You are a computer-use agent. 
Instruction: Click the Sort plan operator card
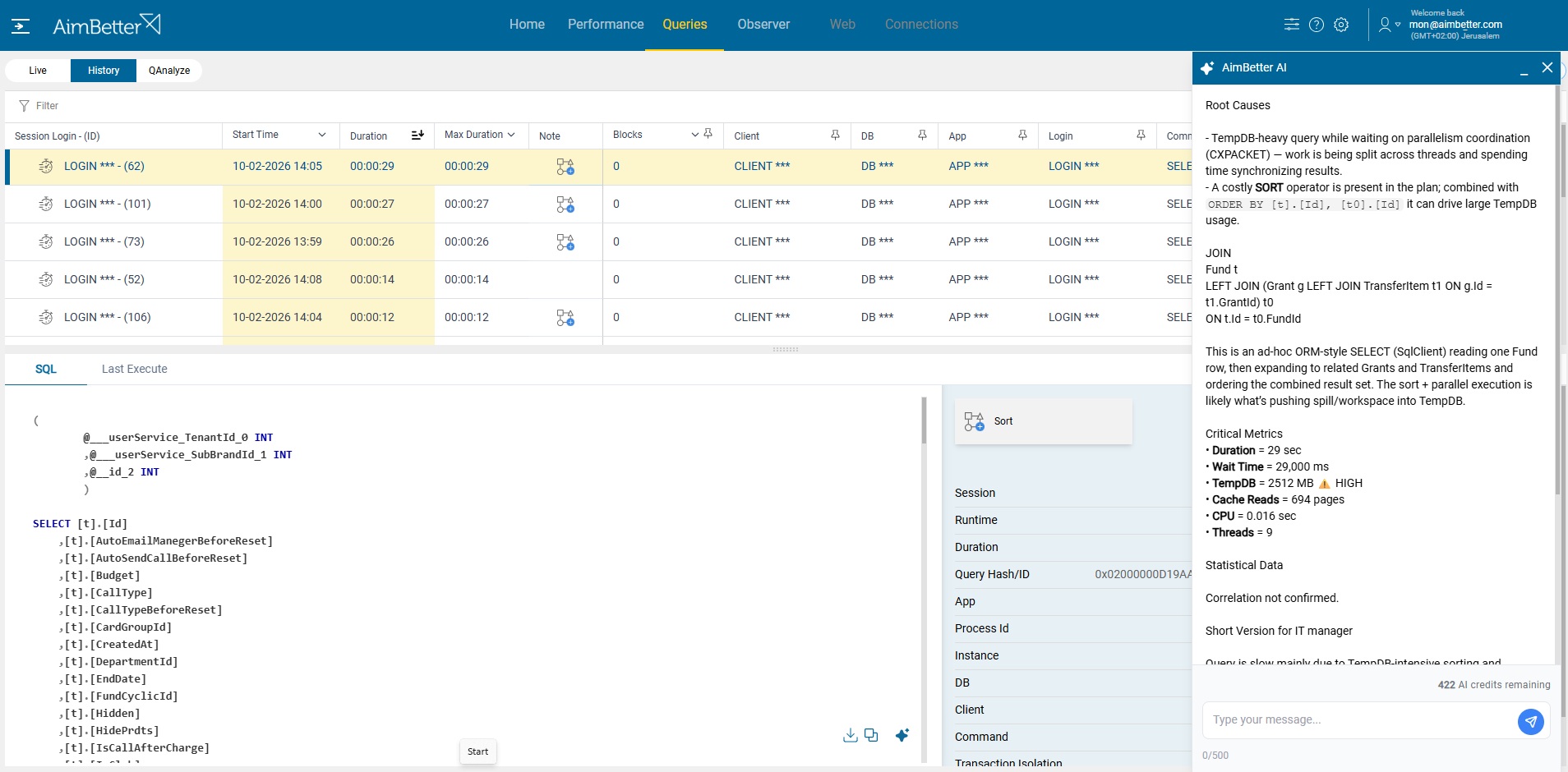1043,421
